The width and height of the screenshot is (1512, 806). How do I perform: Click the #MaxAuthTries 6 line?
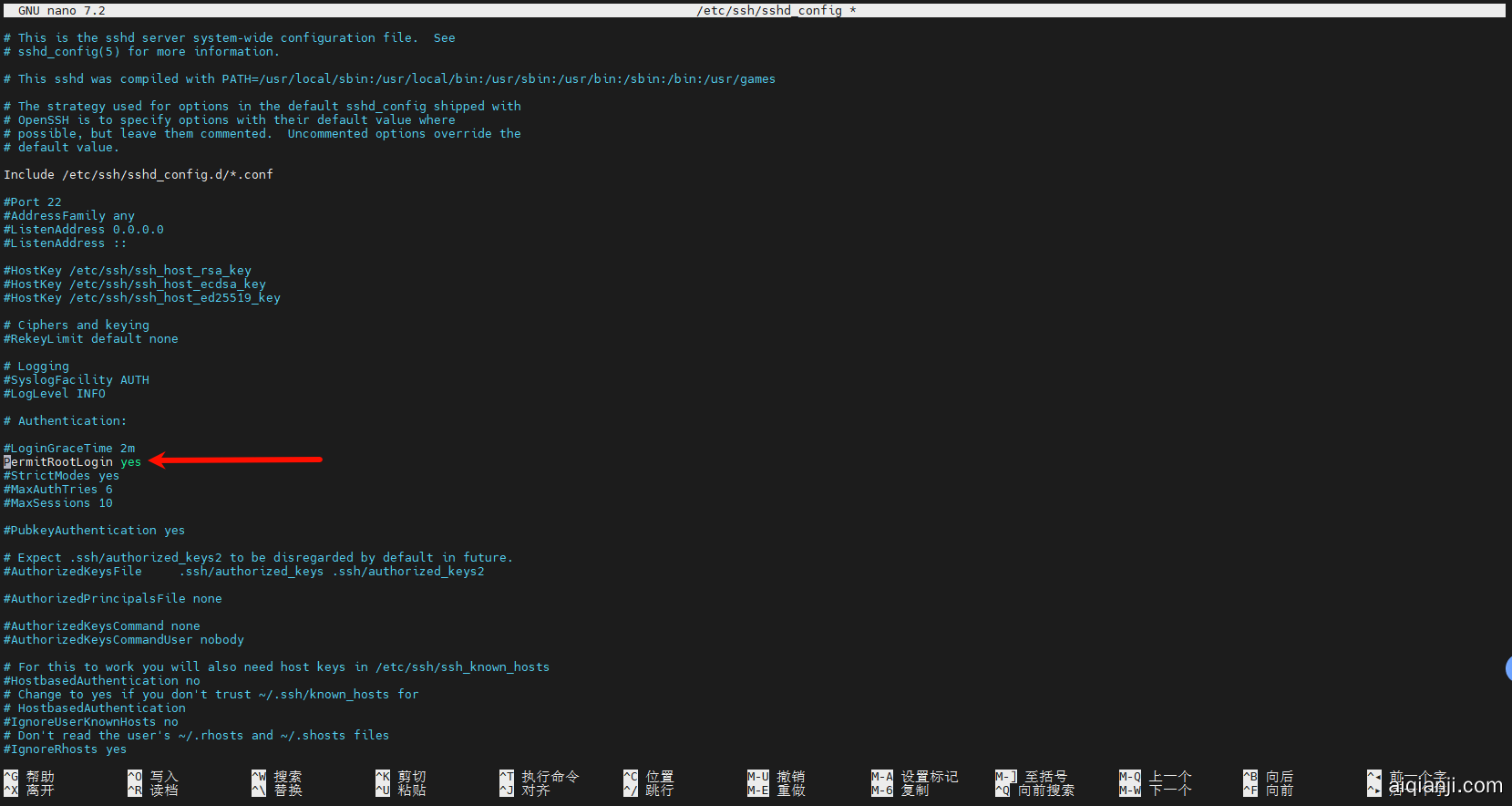tap(58, 490)
